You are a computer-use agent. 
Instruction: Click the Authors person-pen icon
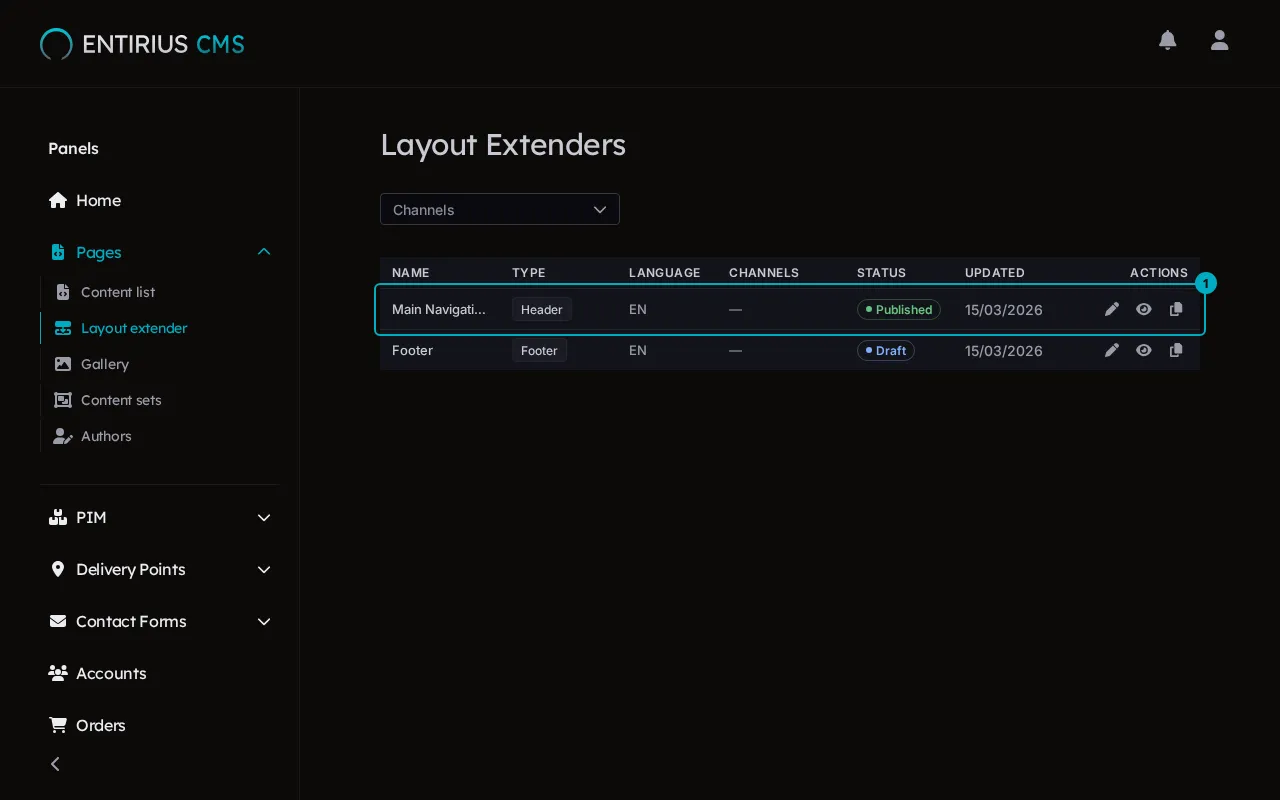pyautogui.click(x=63, y=436)
